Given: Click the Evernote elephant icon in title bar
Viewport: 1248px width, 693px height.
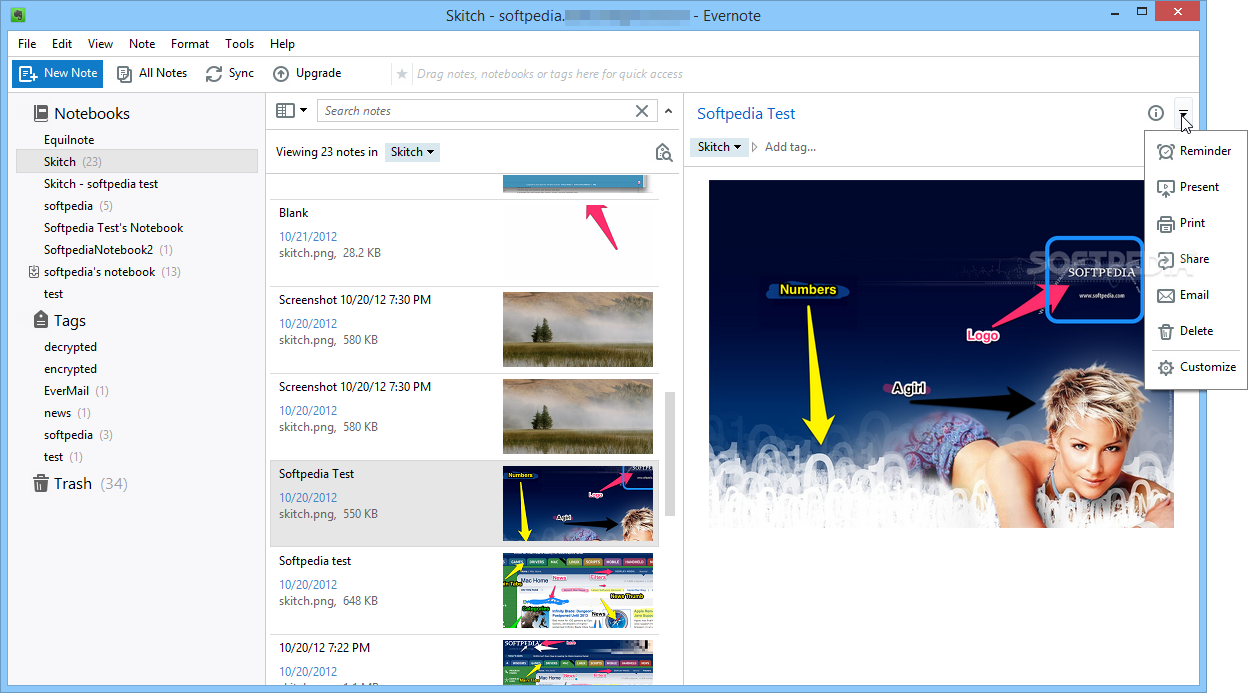Looking at the screenshot, I should [18, 15].
